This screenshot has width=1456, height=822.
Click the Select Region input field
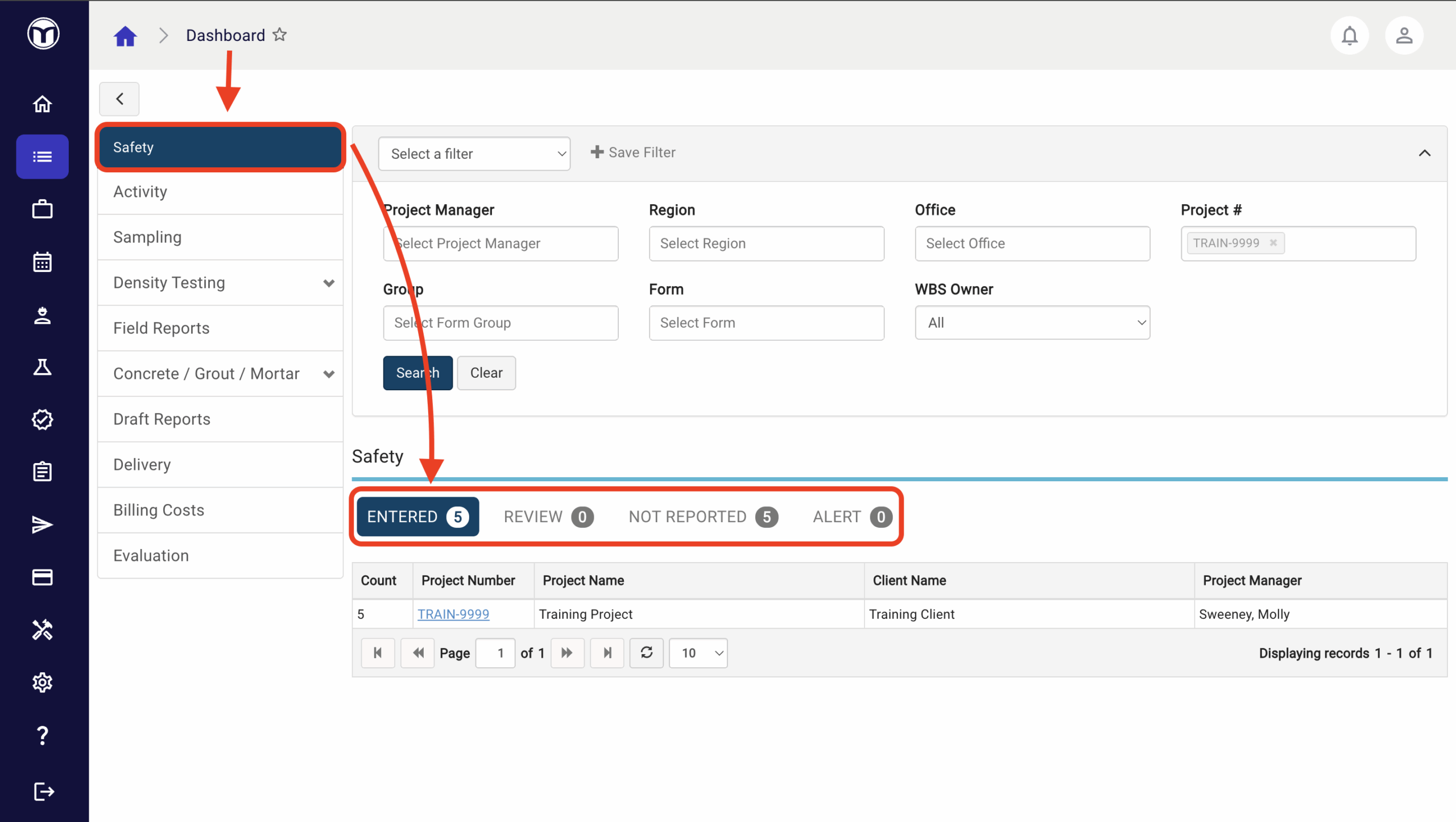pyautogui.click(x=766, y=243)
